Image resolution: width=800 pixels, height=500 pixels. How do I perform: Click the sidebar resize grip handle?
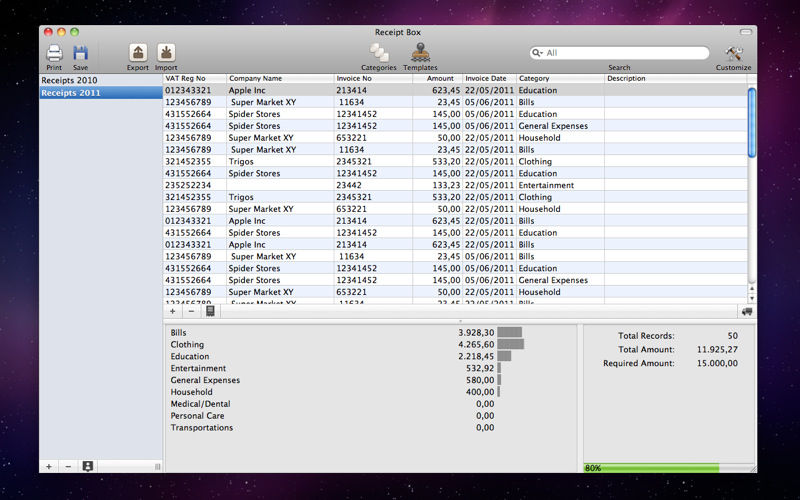click(x=157, y=466)
